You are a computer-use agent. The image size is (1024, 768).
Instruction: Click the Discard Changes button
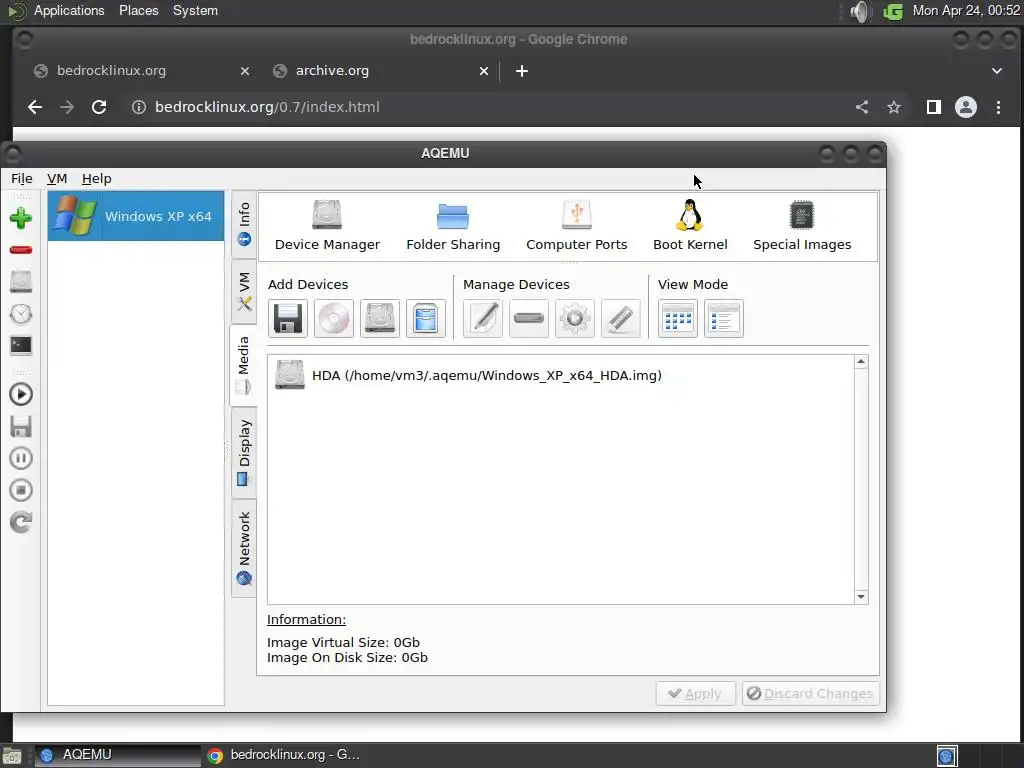point(810,694)
